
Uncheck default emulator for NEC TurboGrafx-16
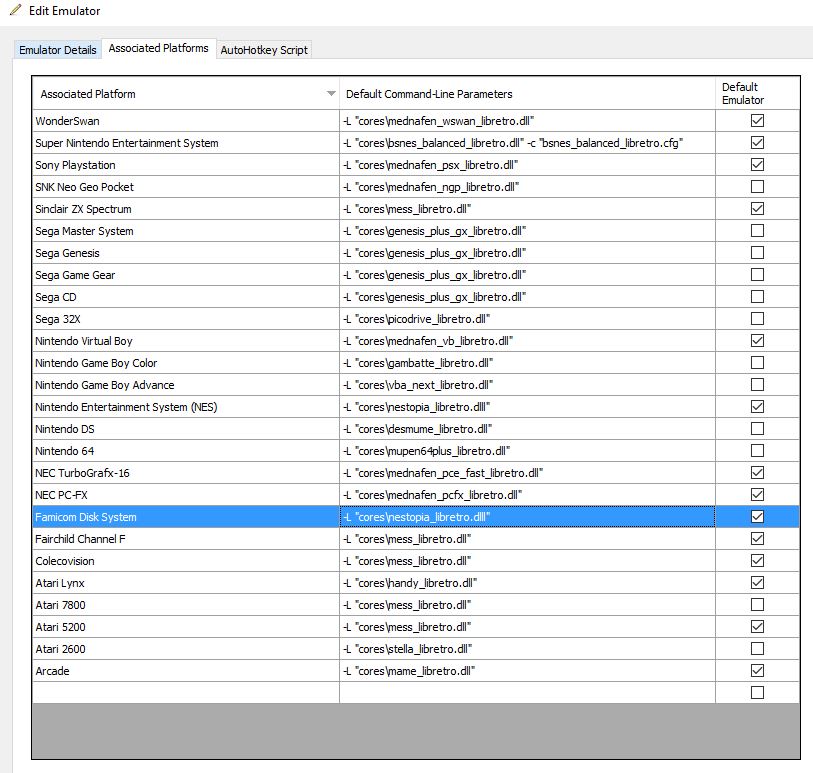click(x=758, y=473)
